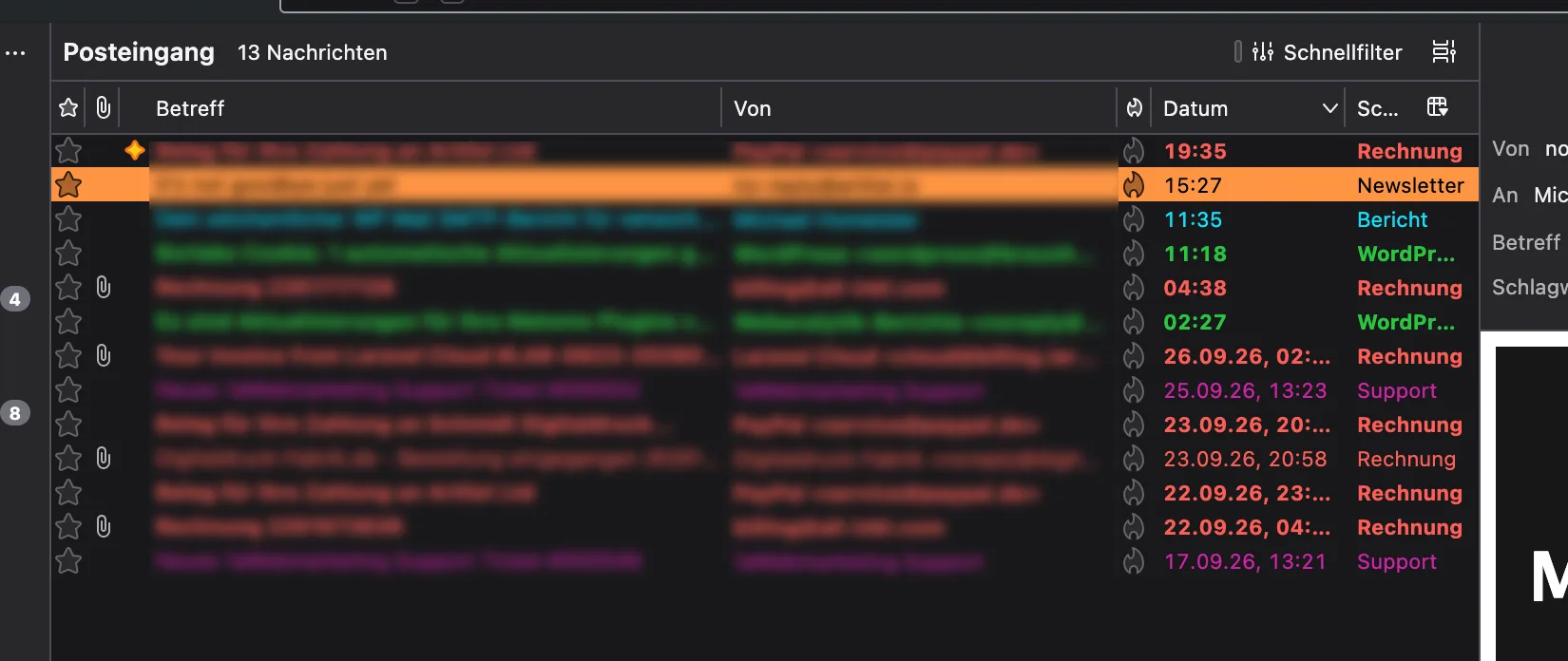Star the 02:27 WordPr... message
The width and height of the screenshot is (1568, 661).
[68, 322]
